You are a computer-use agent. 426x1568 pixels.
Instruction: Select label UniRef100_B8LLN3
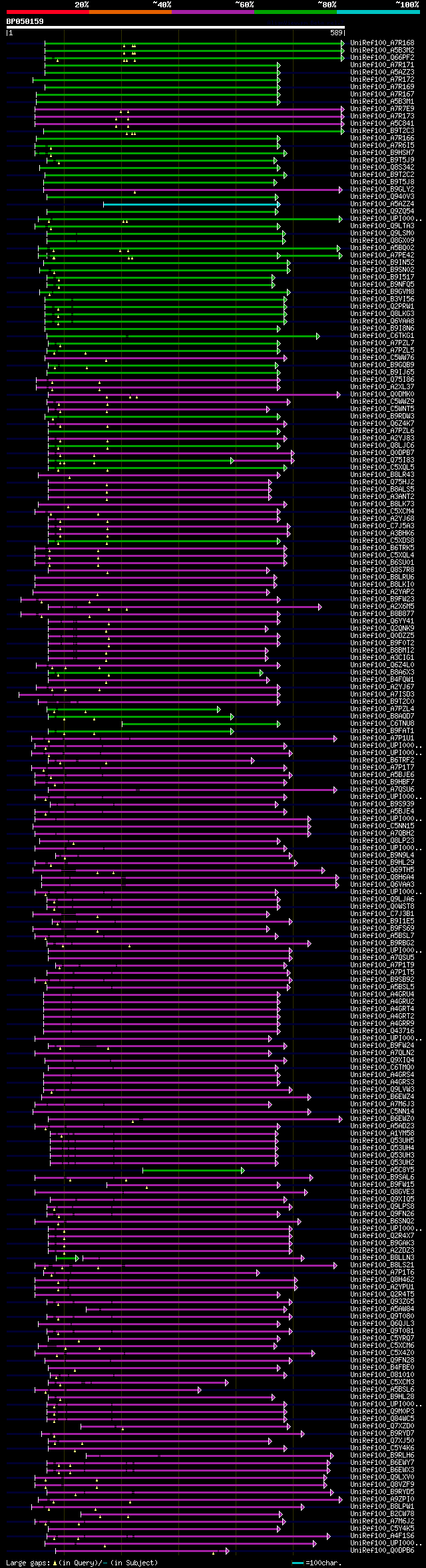[x=382, y=1258]
